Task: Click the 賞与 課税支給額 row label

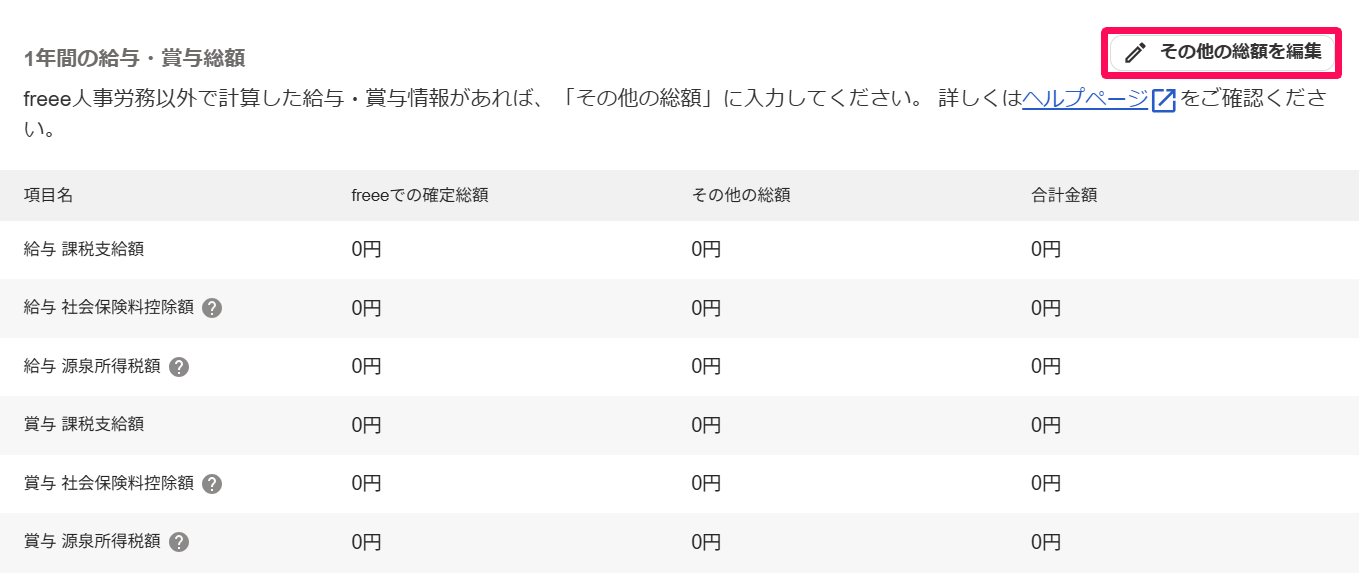Action: (84, 425)
